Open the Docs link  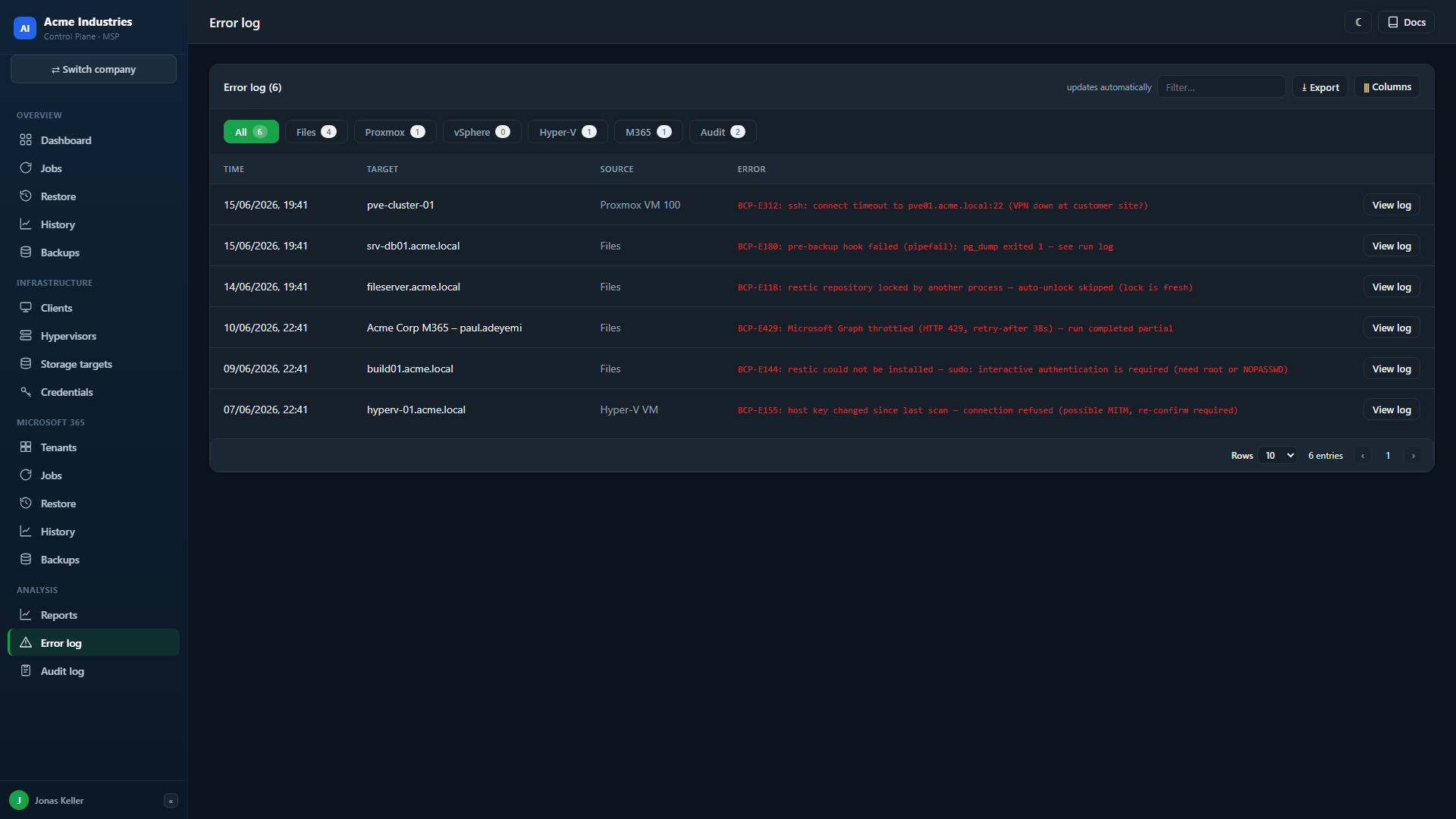1407,22
